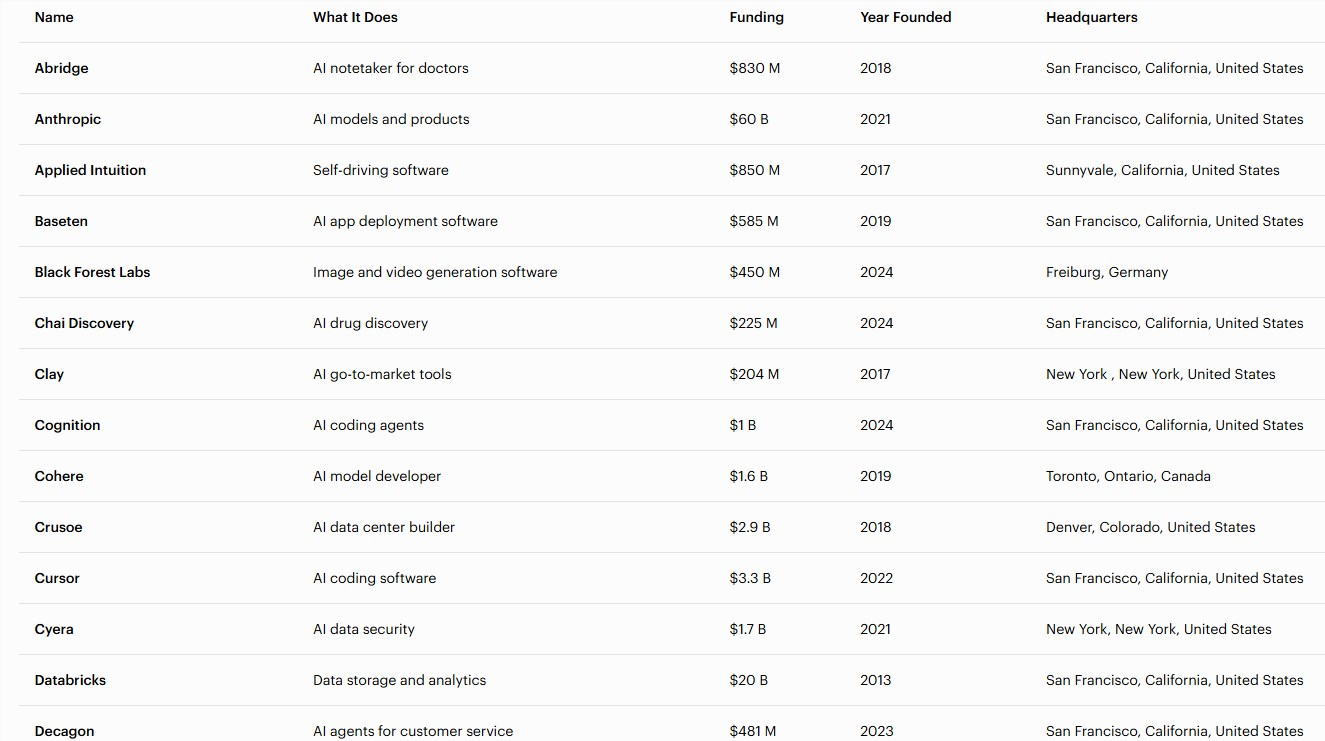Viewport: 1325px width, 741px height.
Task: Click the Cohere company name
Action: (x=59, y=476)
